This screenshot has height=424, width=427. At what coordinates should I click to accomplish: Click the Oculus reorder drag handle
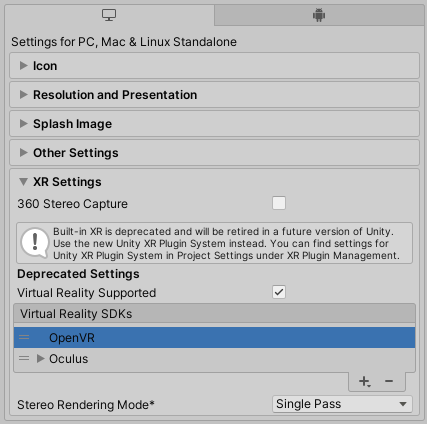24,359
